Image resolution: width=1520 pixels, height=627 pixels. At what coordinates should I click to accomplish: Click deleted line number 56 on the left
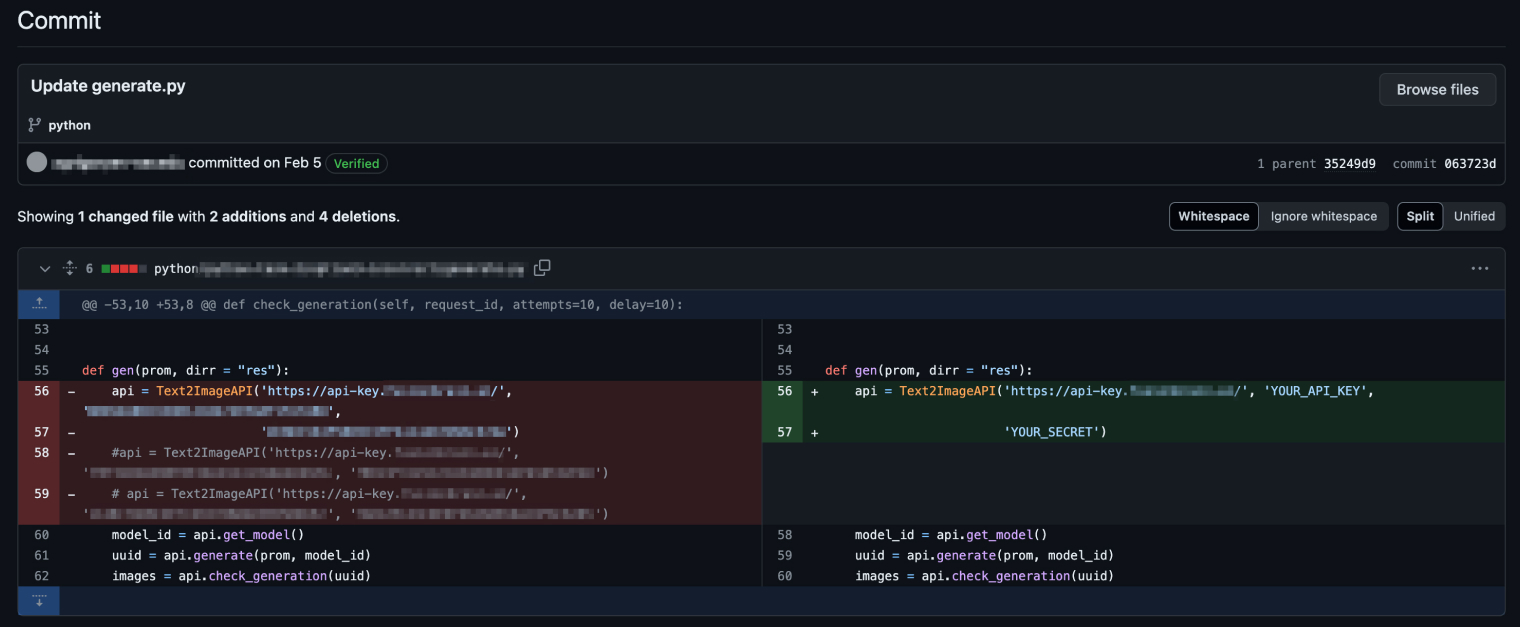point(40,391)
